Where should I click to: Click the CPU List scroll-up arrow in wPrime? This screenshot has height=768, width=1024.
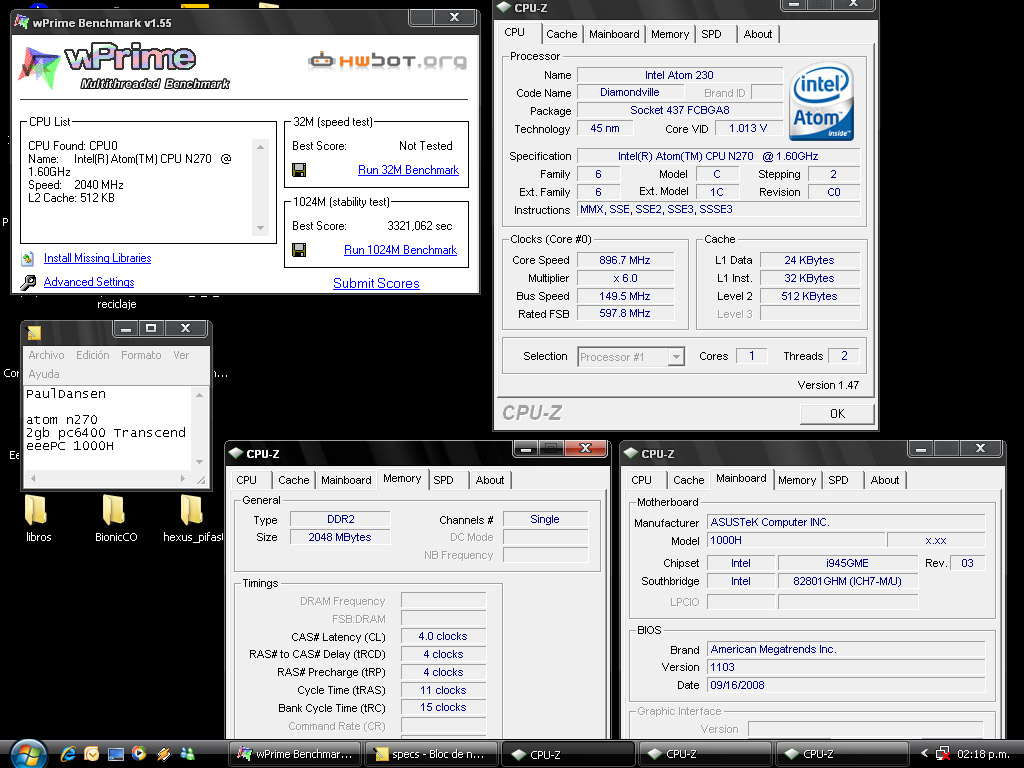261,147
